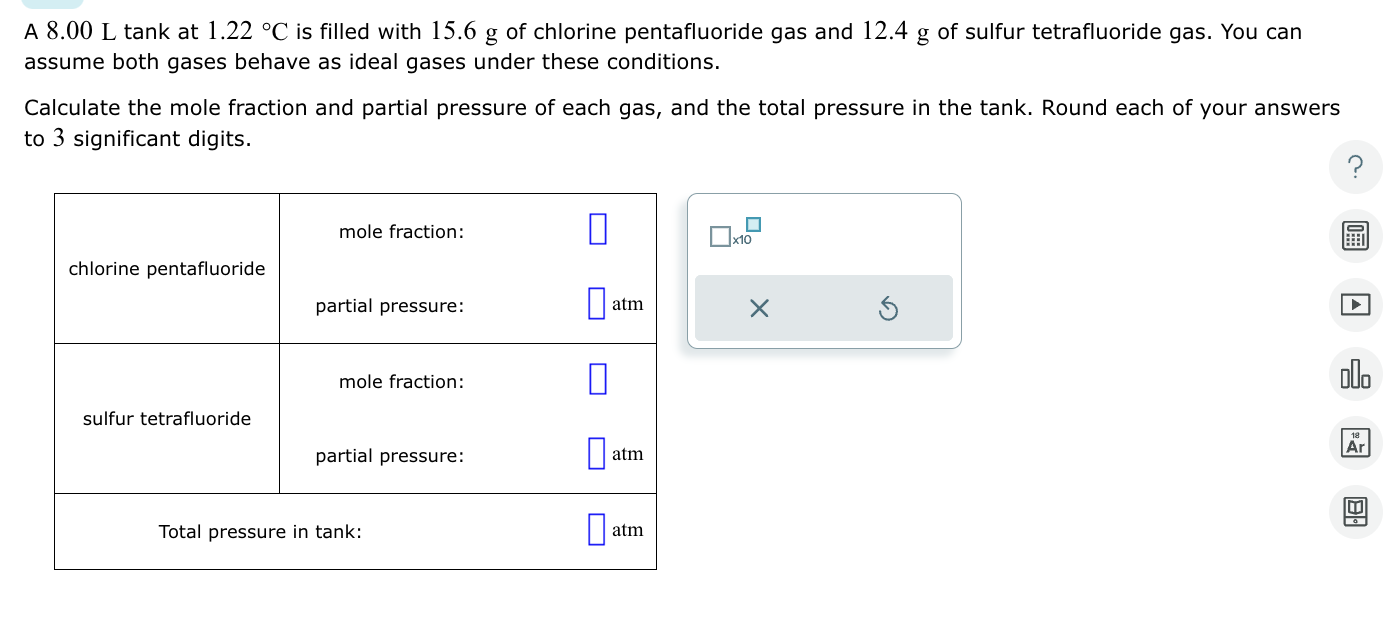Select the coefficient box before x10
1396x626 pixels.
coord(719,236)
